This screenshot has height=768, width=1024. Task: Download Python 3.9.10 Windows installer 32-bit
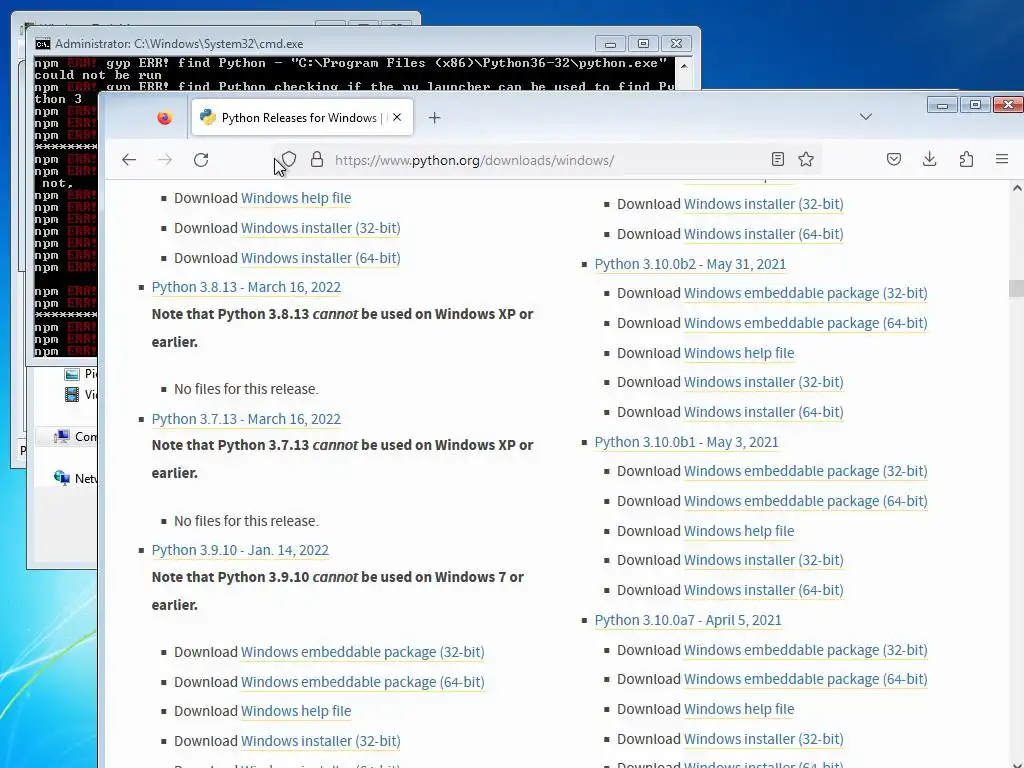(x=321, y=741)
